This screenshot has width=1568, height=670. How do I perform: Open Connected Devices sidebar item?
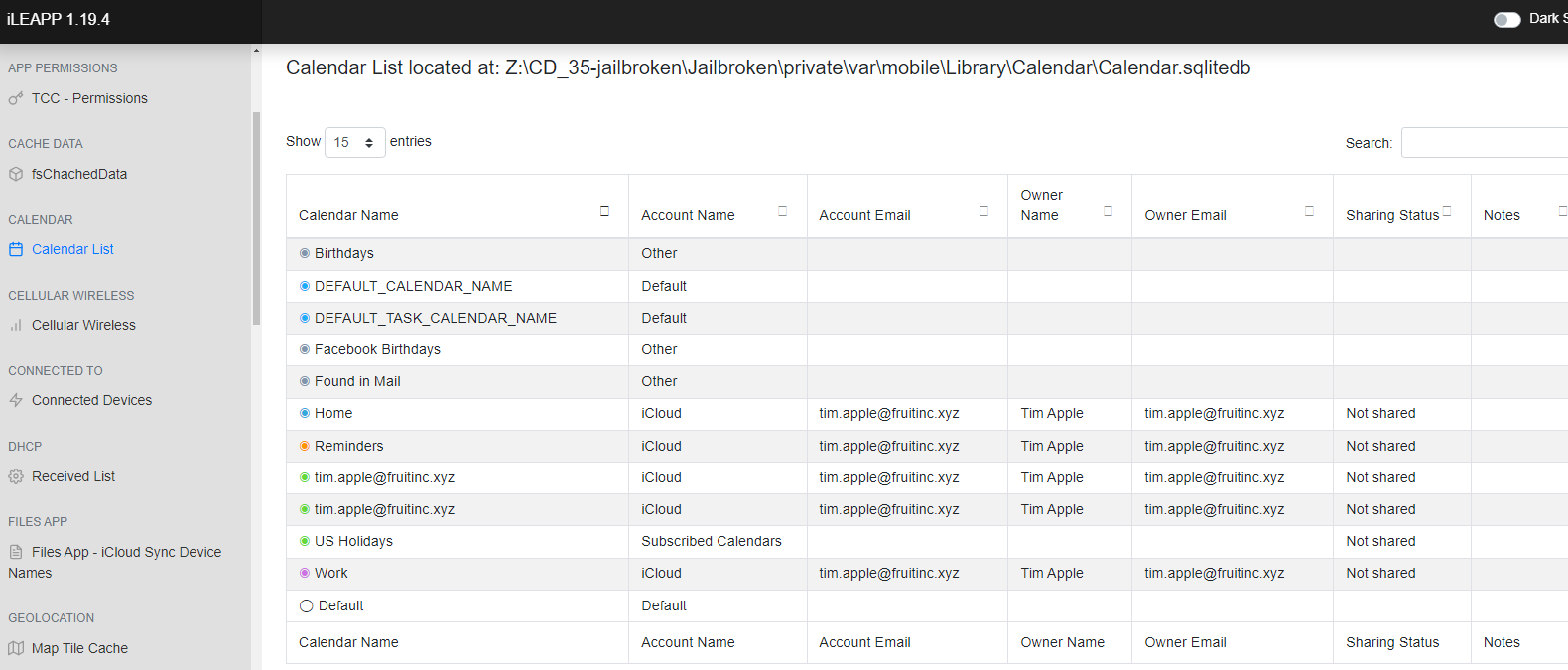pyautogui.click(x=91, y=400)
